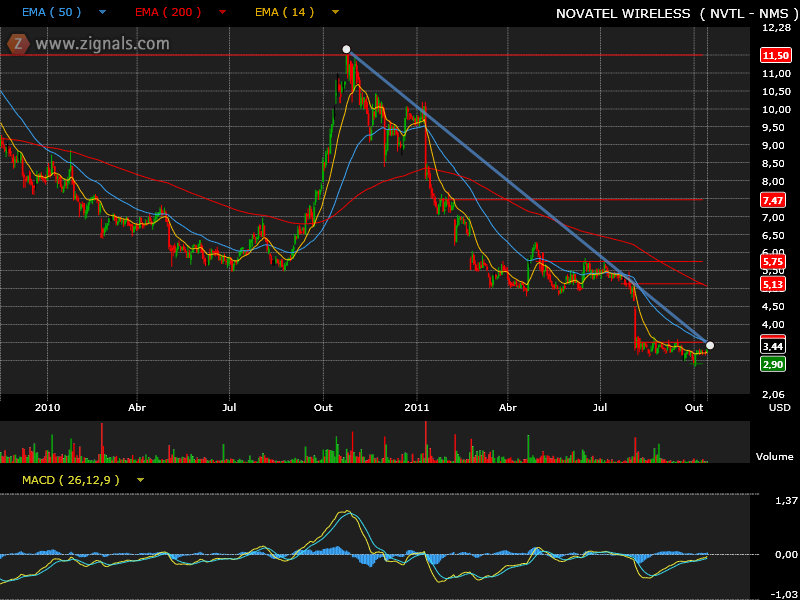The width and height of the screenshot is (800, 600).
Task: Open the EMA (200) dropdown arrow
Action: pos(222,12)
